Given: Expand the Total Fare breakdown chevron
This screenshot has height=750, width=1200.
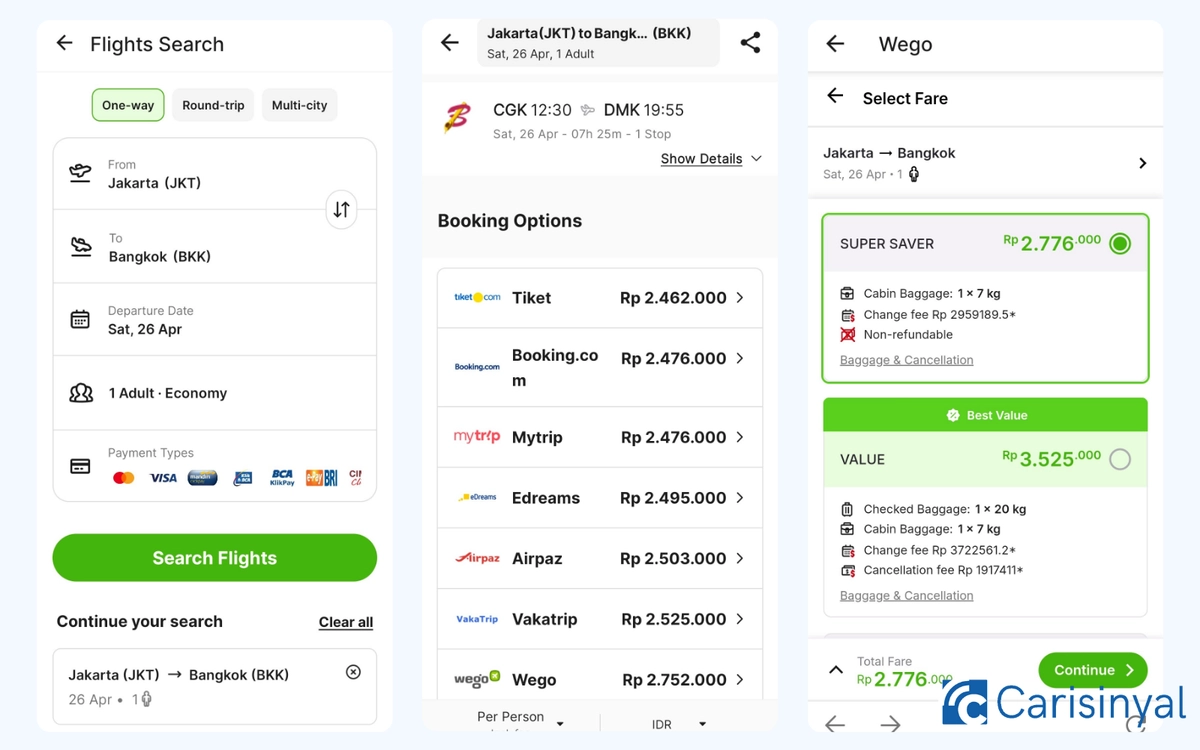Looking at the screenshot, I should tap(836, 670).
